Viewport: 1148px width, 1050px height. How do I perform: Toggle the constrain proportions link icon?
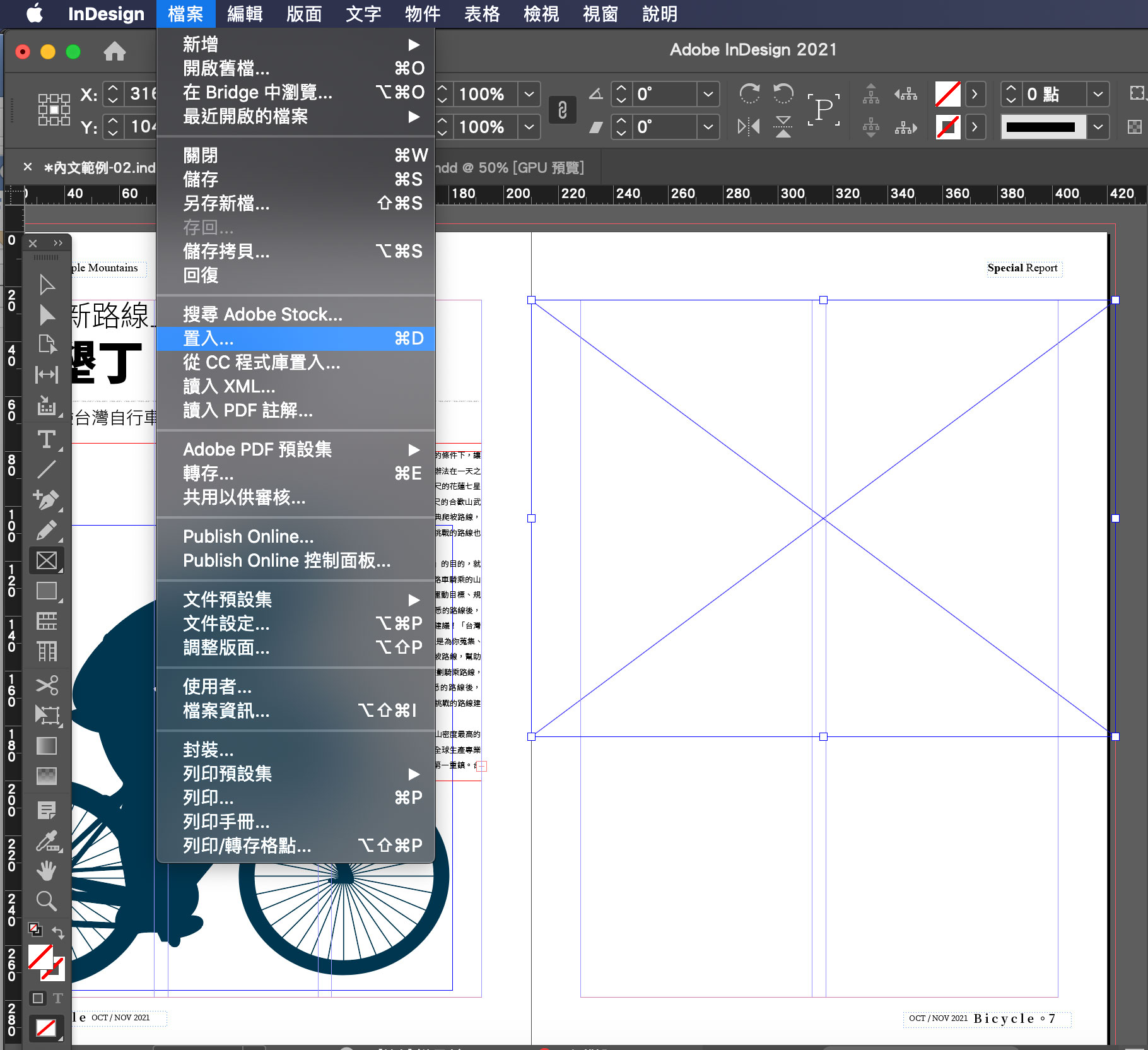pos(562,110)
